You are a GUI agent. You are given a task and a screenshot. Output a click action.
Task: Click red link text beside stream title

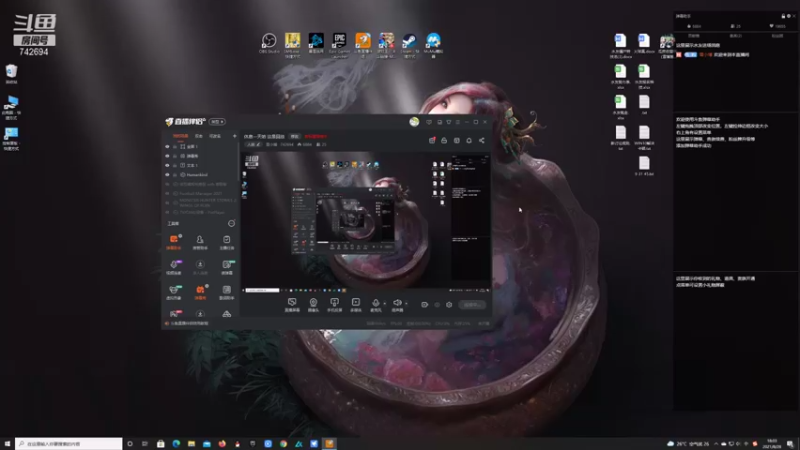[x=316, y=136]
